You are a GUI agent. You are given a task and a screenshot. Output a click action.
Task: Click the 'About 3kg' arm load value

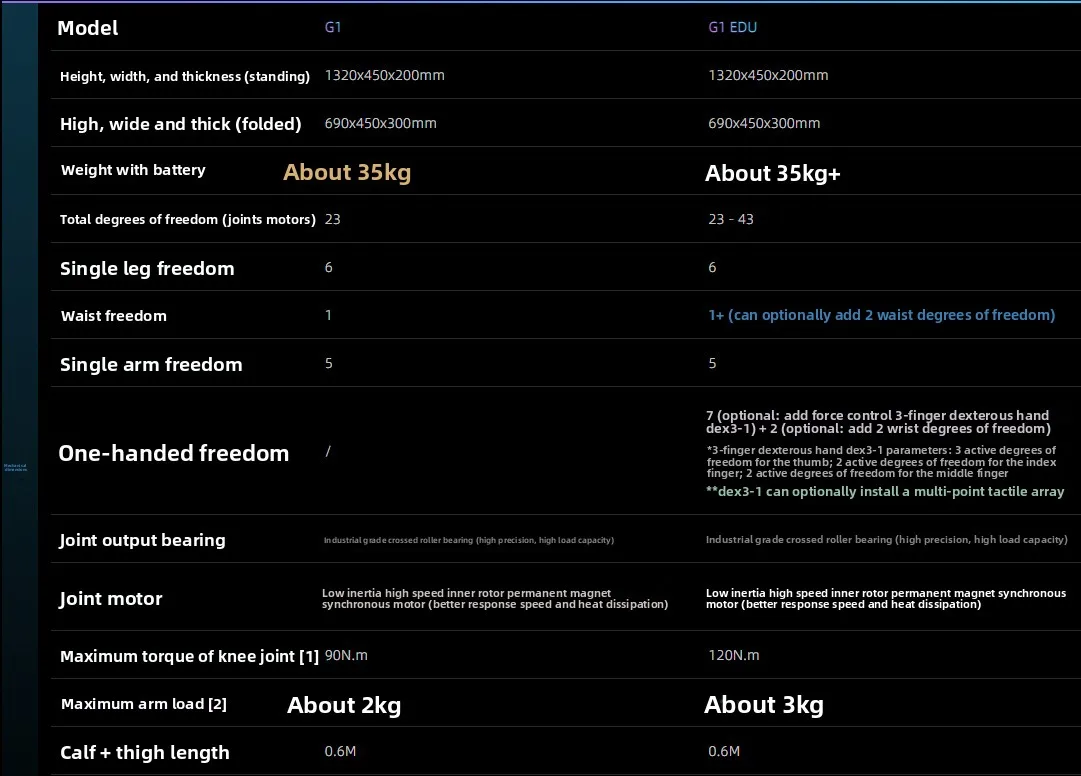764,704
